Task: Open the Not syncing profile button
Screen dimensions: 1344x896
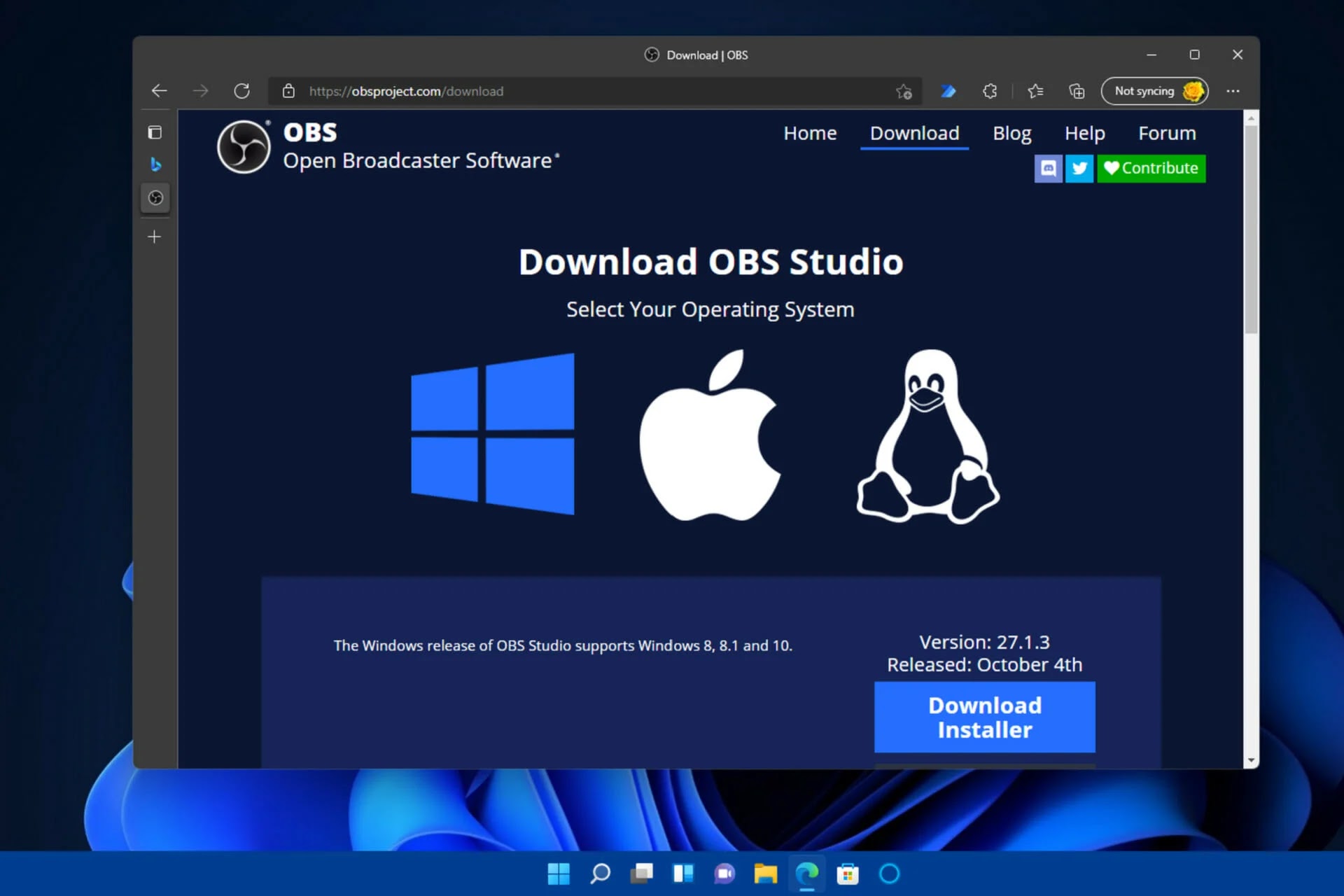Action: pos(1155,91)
